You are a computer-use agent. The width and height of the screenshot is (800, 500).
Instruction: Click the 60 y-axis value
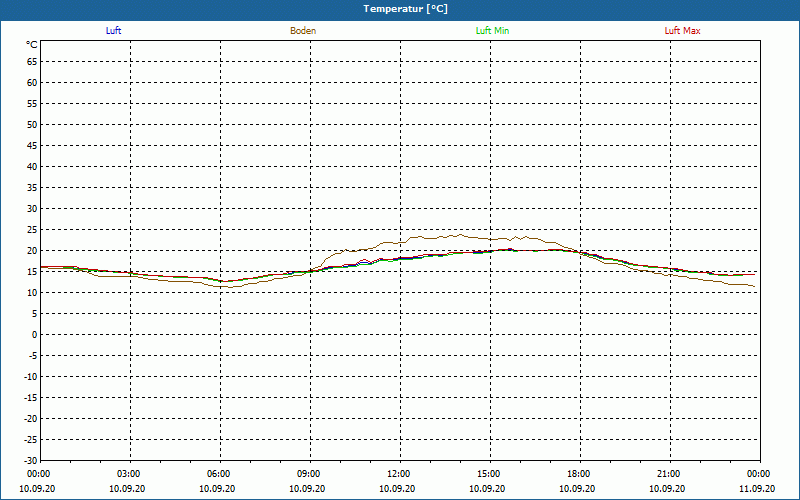click(x=32, y=83)
